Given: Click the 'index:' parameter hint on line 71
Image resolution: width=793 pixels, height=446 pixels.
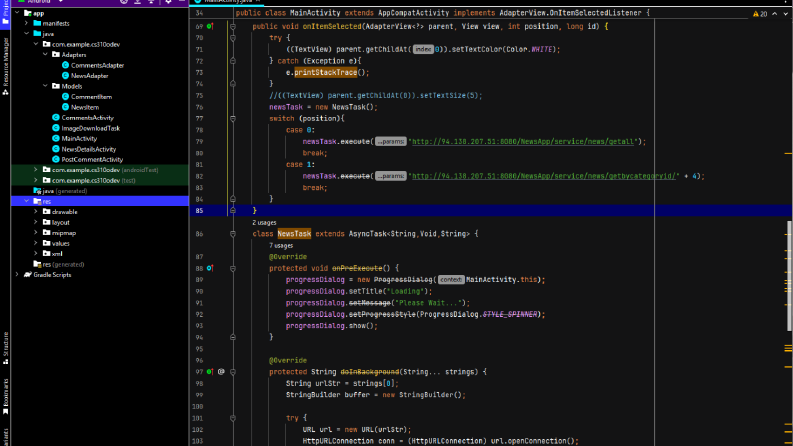Looking at the screenshot, I should coord(424,49).
